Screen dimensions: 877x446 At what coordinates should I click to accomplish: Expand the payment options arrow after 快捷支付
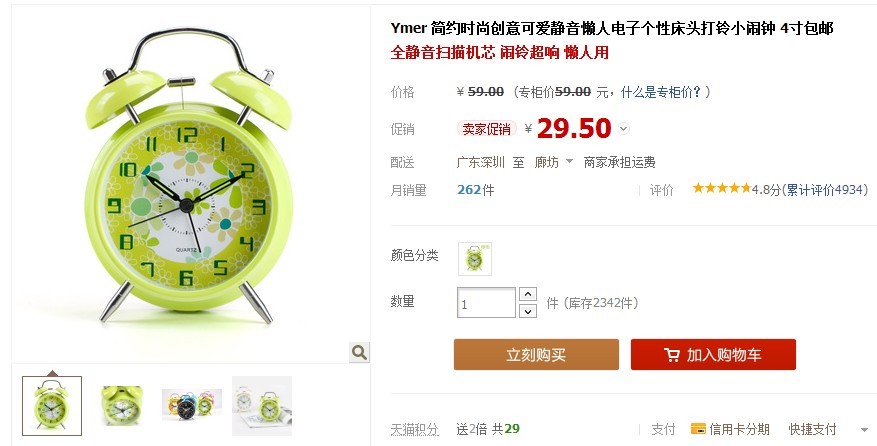[x=864, y=430]
